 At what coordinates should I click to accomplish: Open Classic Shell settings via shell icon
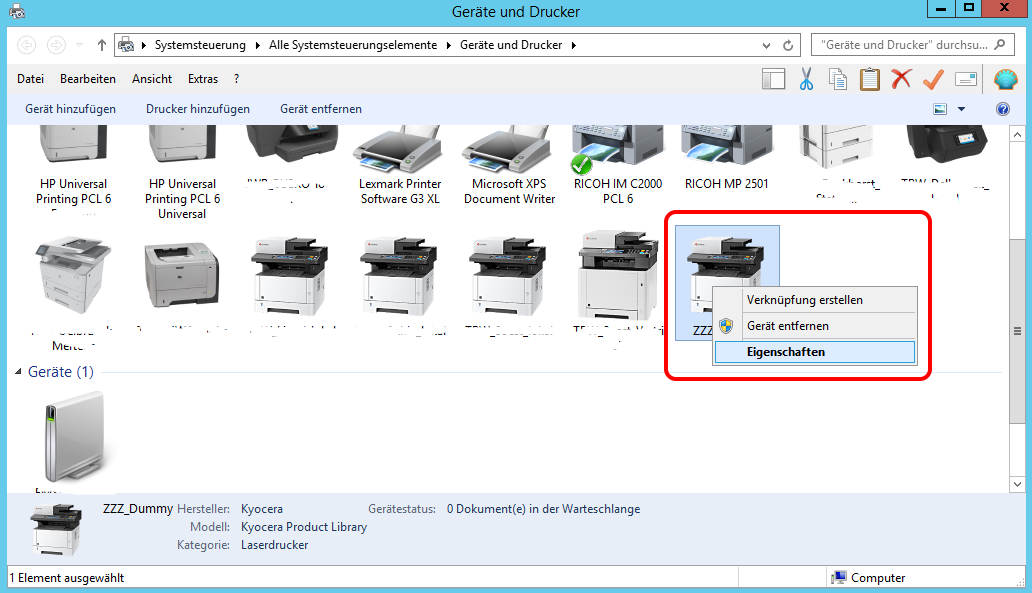tap(1005, 79)
